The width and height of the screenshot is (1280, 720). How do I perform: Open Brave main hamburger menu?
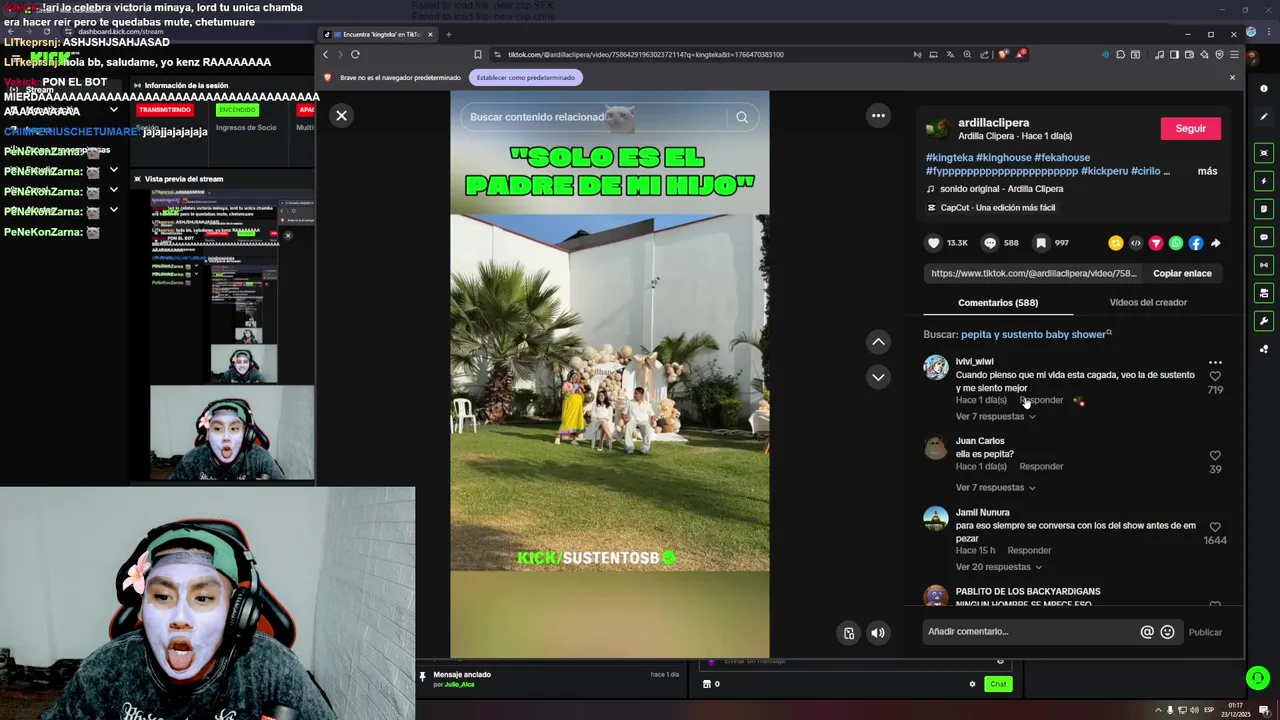click(x=1235, y=54)
